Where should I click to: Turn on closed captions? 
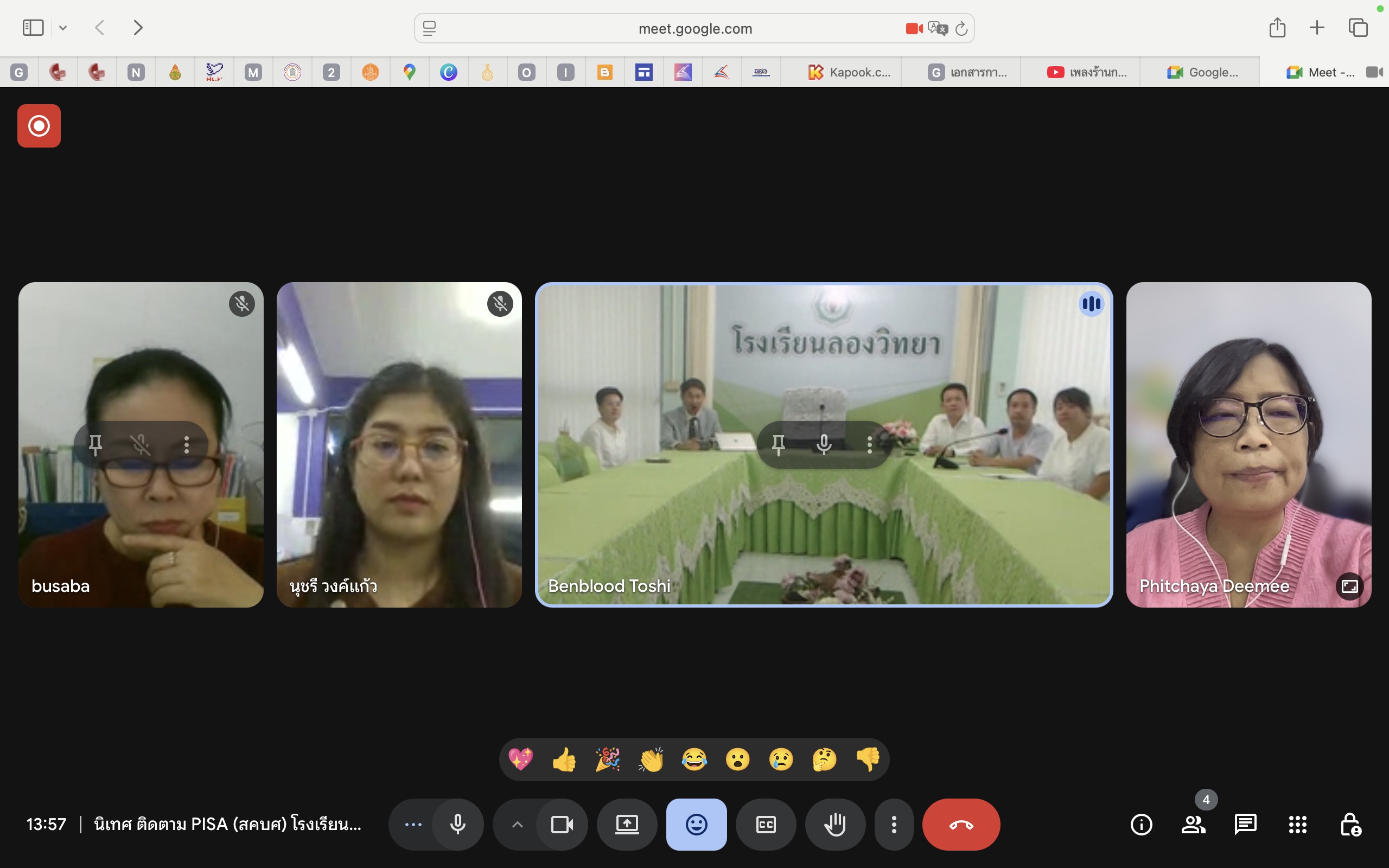[x=766, y=825]
